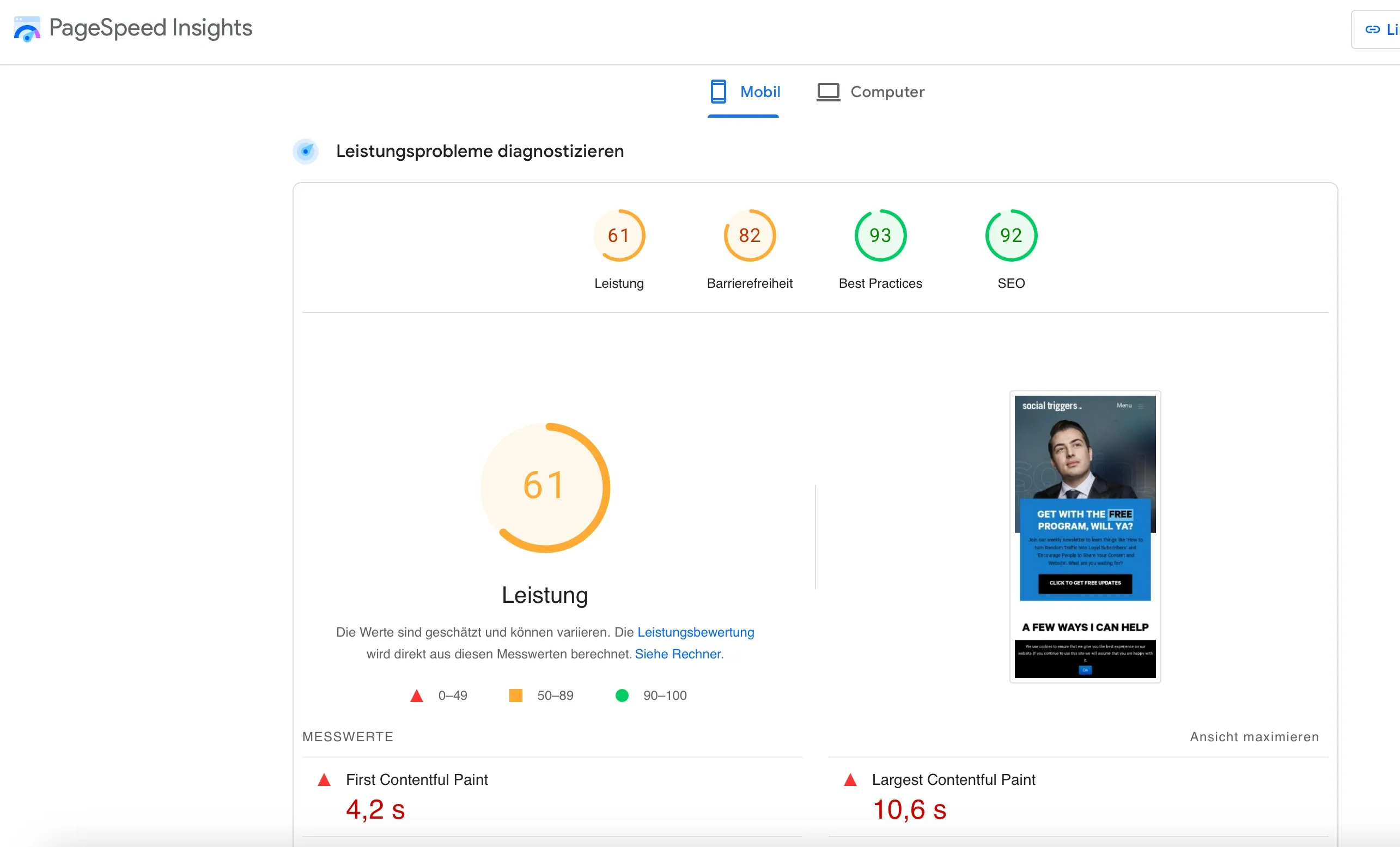Click the Siehe Rechner link
1400x847 pixels.
pyautogui.click(x=678, y=654)
